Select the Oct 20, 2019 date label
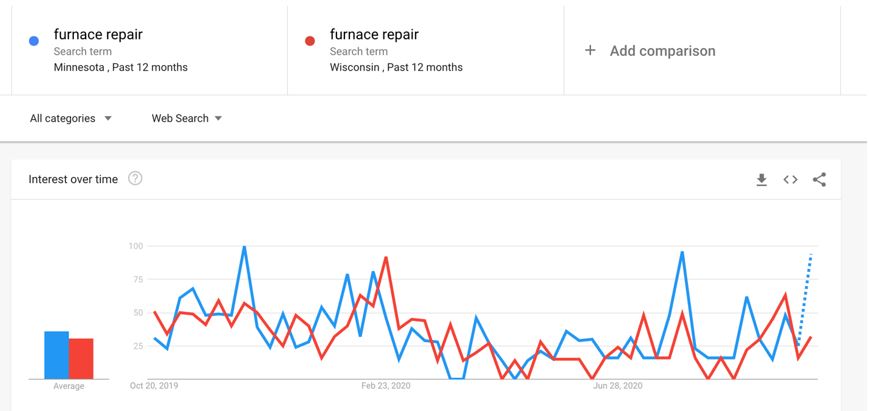This screenshot has height=411, width=869. (154, 384)
